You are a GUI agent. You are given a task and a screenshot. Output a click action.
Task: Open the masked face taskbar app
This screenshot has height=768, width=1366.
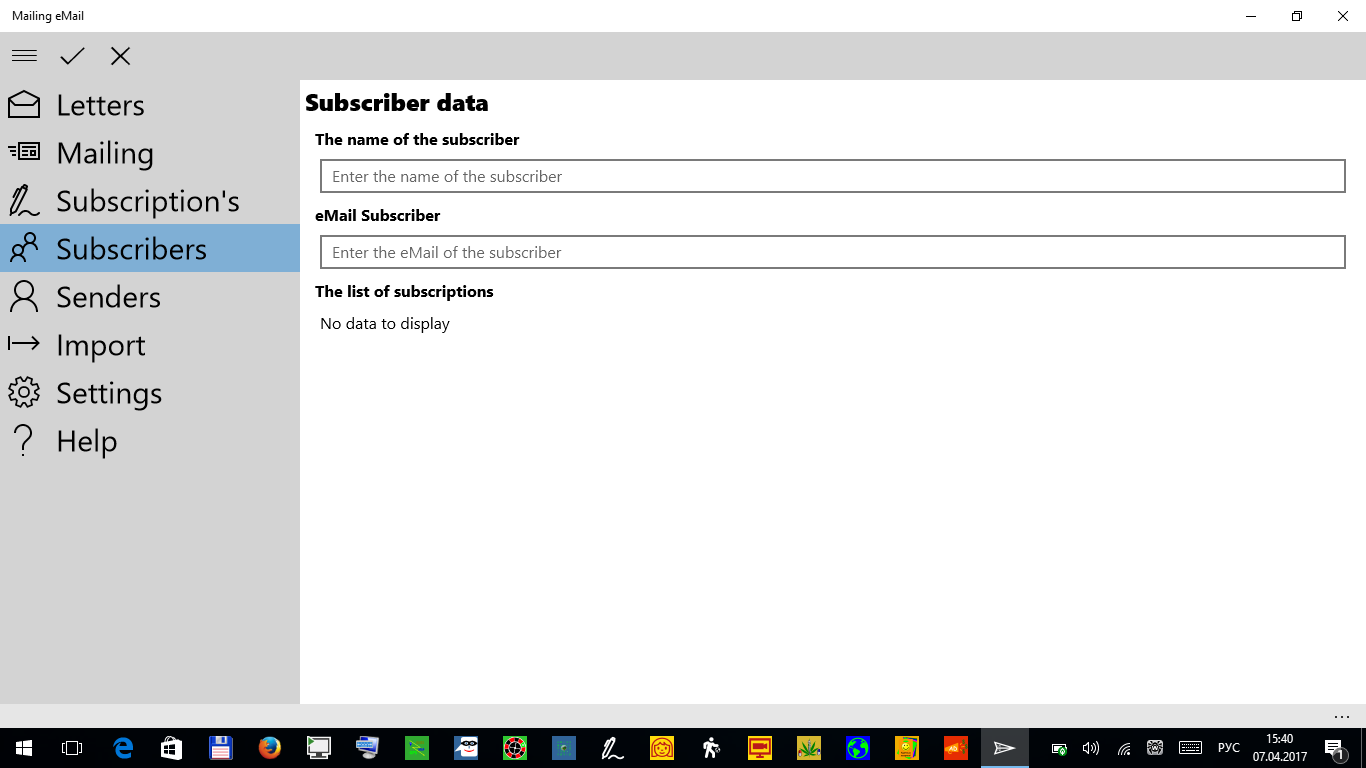click(466, 748)
